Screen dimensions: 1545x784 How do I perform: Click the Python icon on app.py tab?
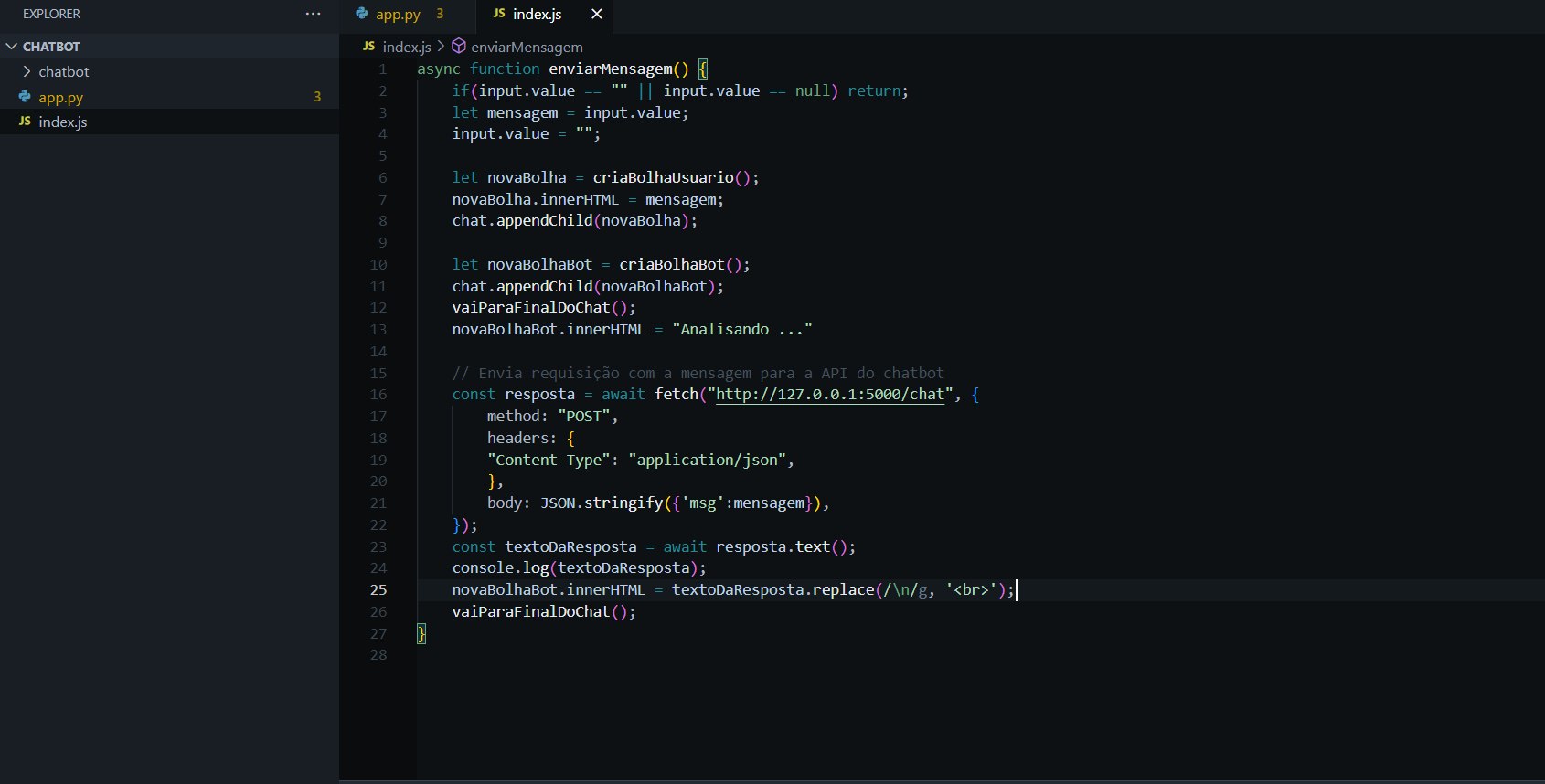(362, 14)
